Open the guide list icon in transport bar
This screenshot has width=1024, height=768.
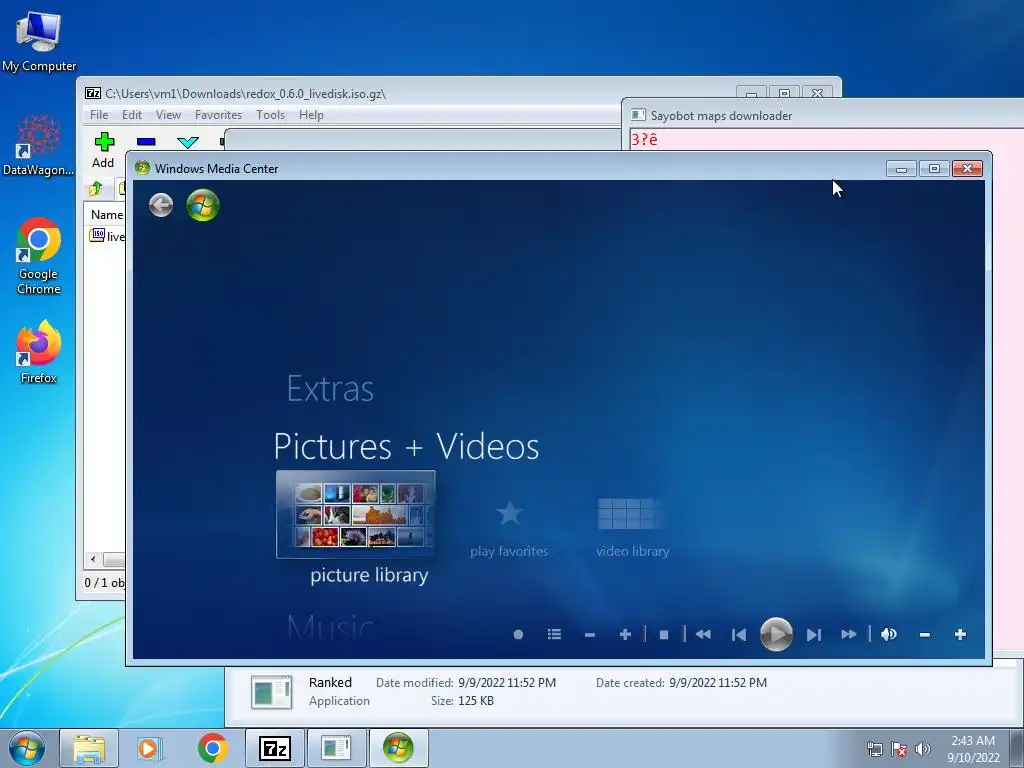click(x=554, y=634)
